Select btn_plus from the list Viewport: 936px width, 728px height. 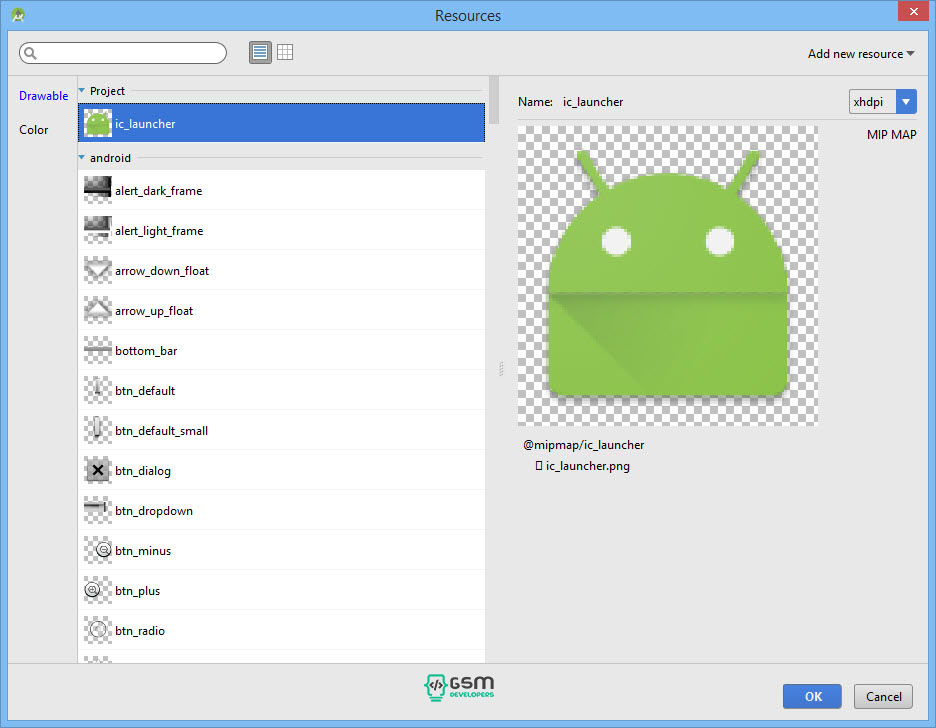[x=281, y=590]
